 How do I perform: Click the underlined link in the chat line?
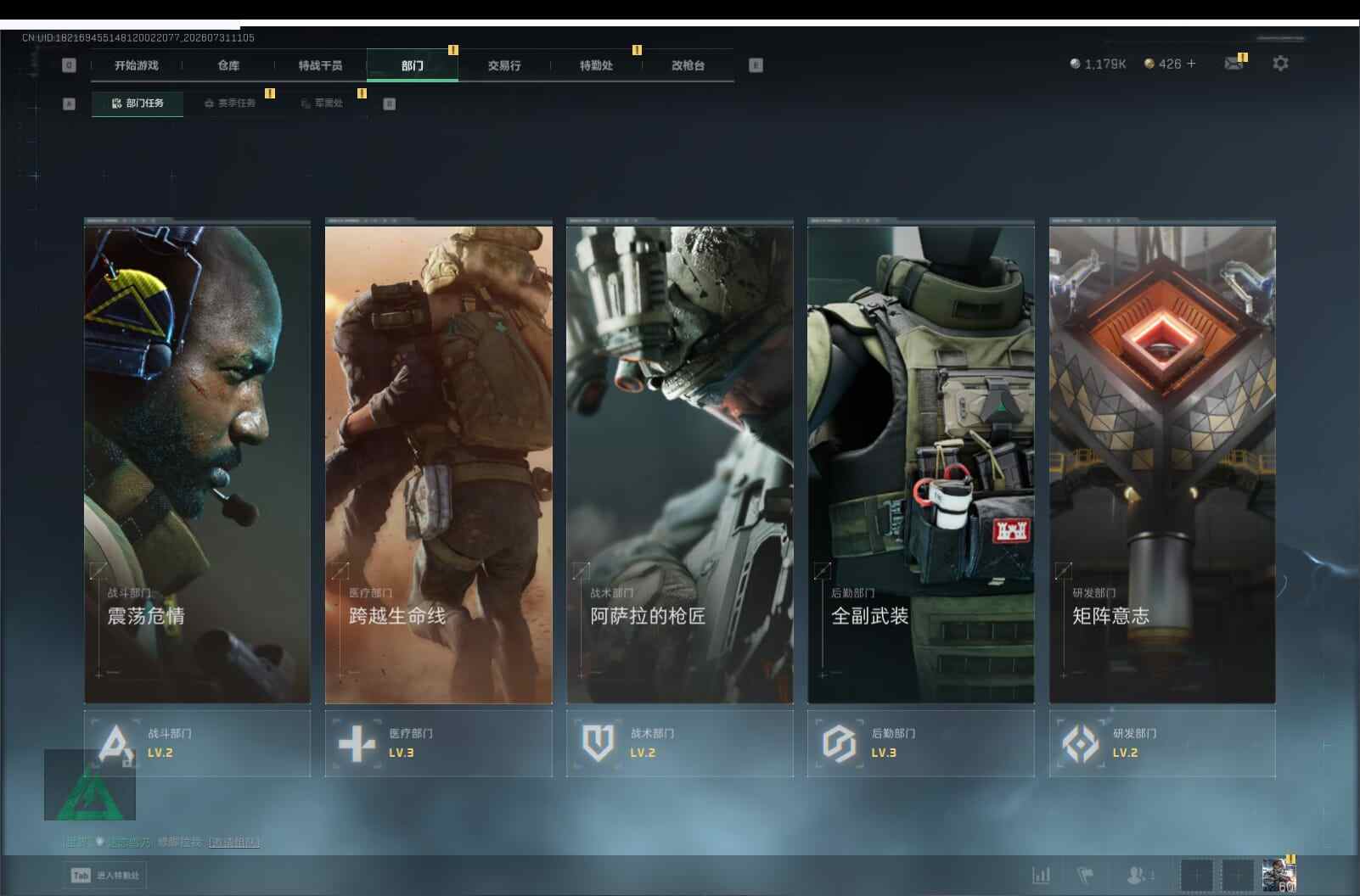pos(234,842)
